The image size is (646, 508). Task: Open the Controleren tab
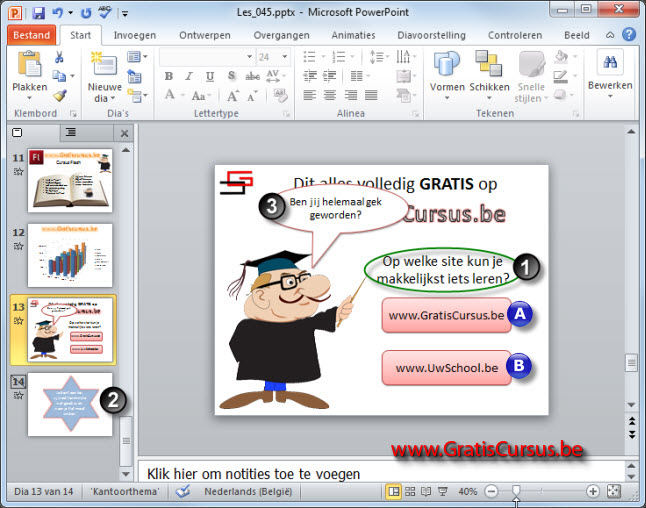point(515,35)
